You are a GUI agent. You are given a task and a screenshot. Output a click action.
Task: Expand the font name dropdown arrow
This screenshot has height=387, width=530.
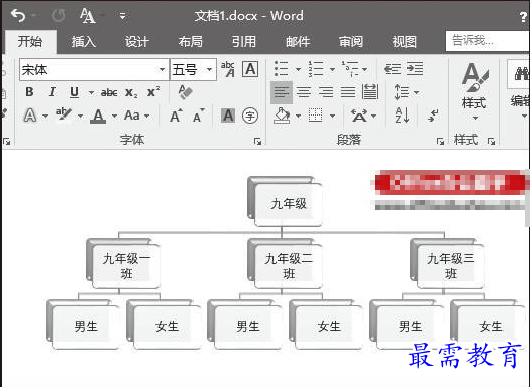[163, 70]
